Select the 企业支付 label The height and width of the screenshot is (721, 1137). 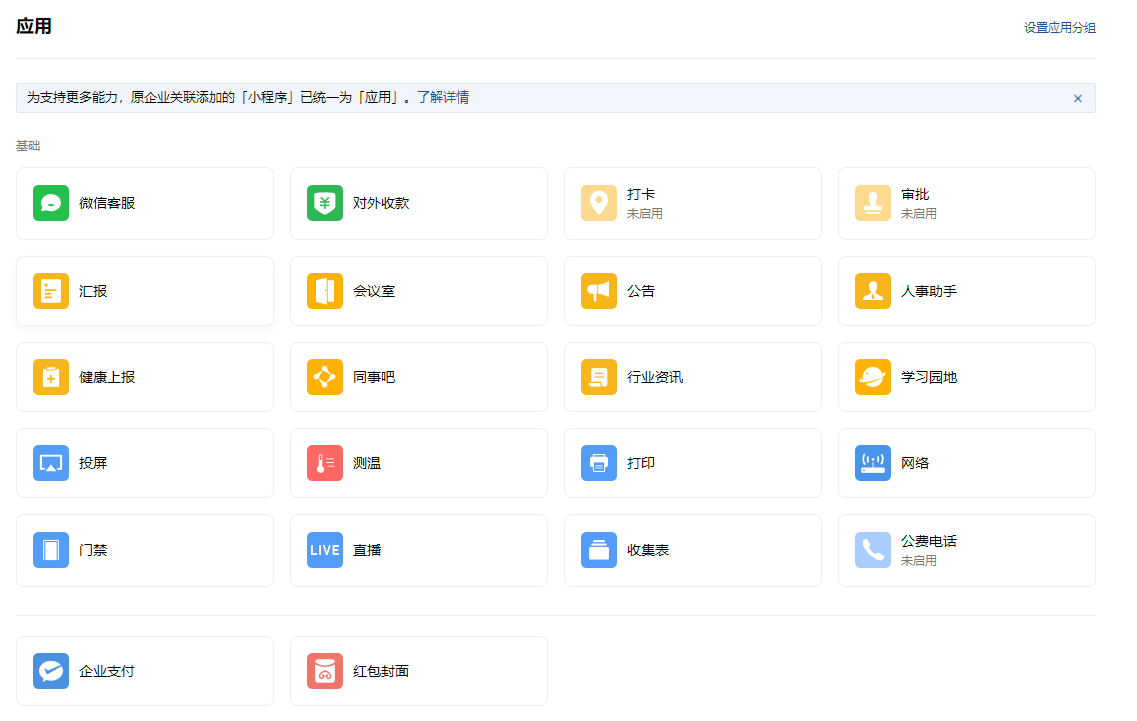pos(107,671)
